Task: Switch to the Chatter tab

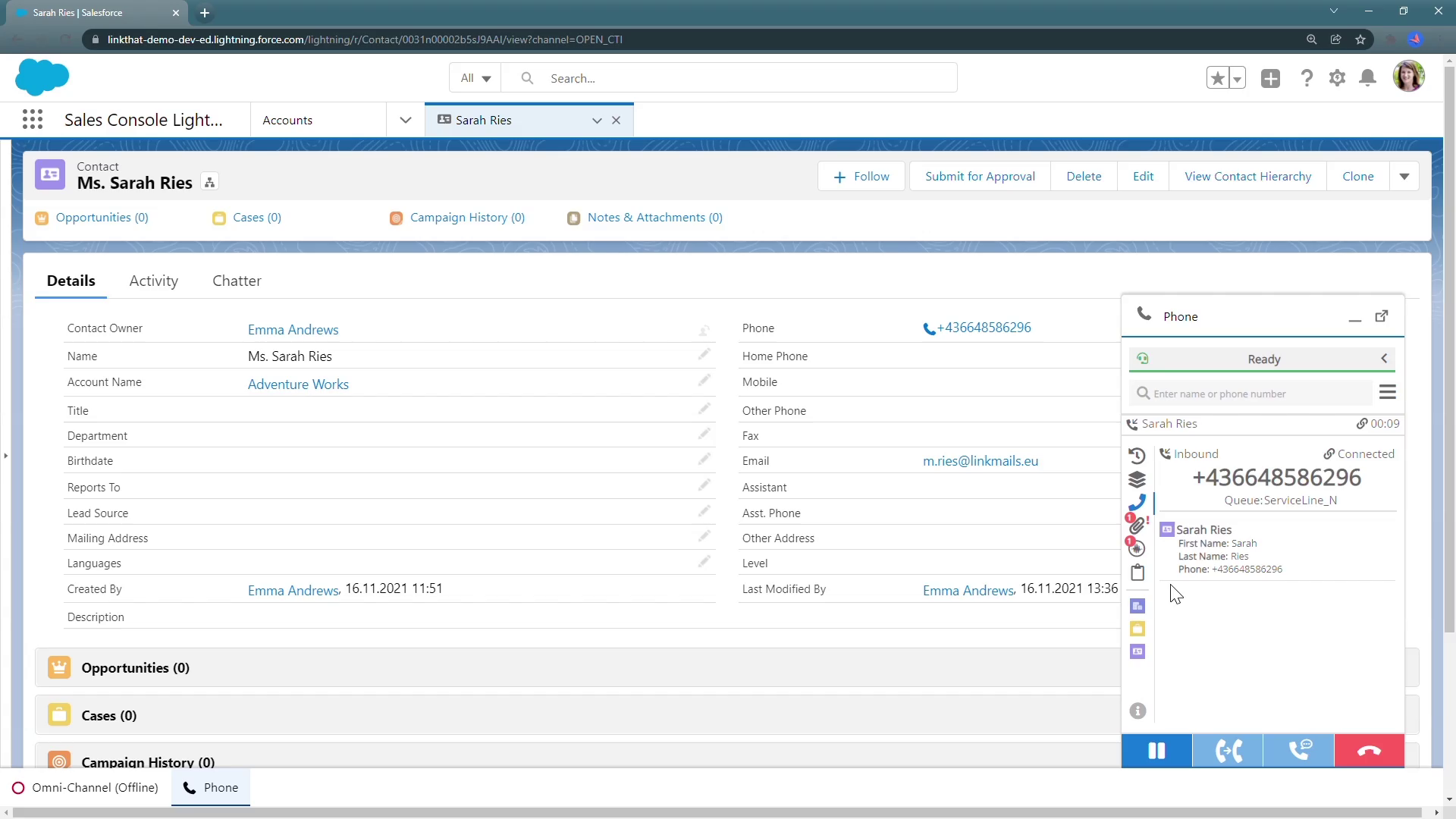Action: tap(236, 281)
